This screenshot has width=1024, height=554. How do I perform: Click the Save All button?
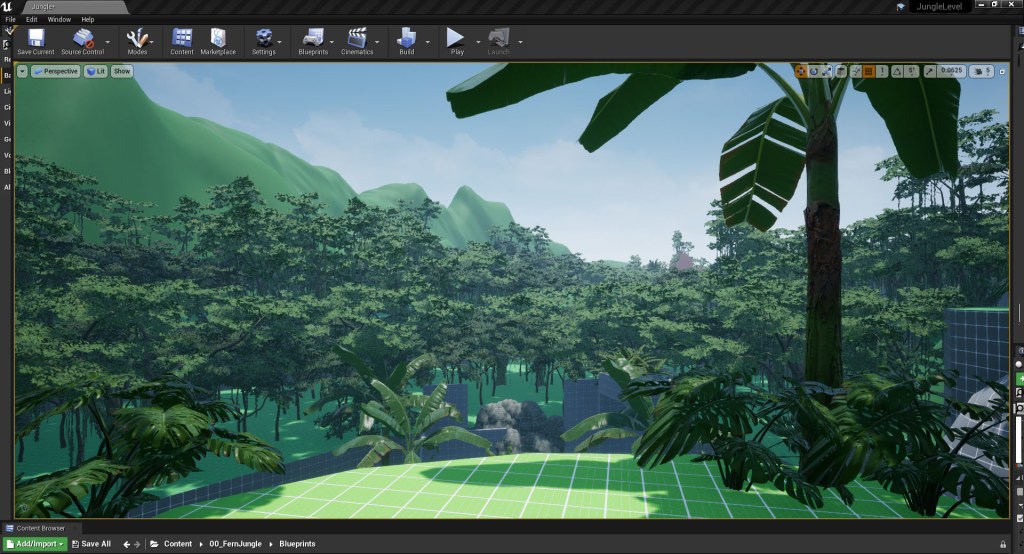pyautogui.click(x=91, y=544)
